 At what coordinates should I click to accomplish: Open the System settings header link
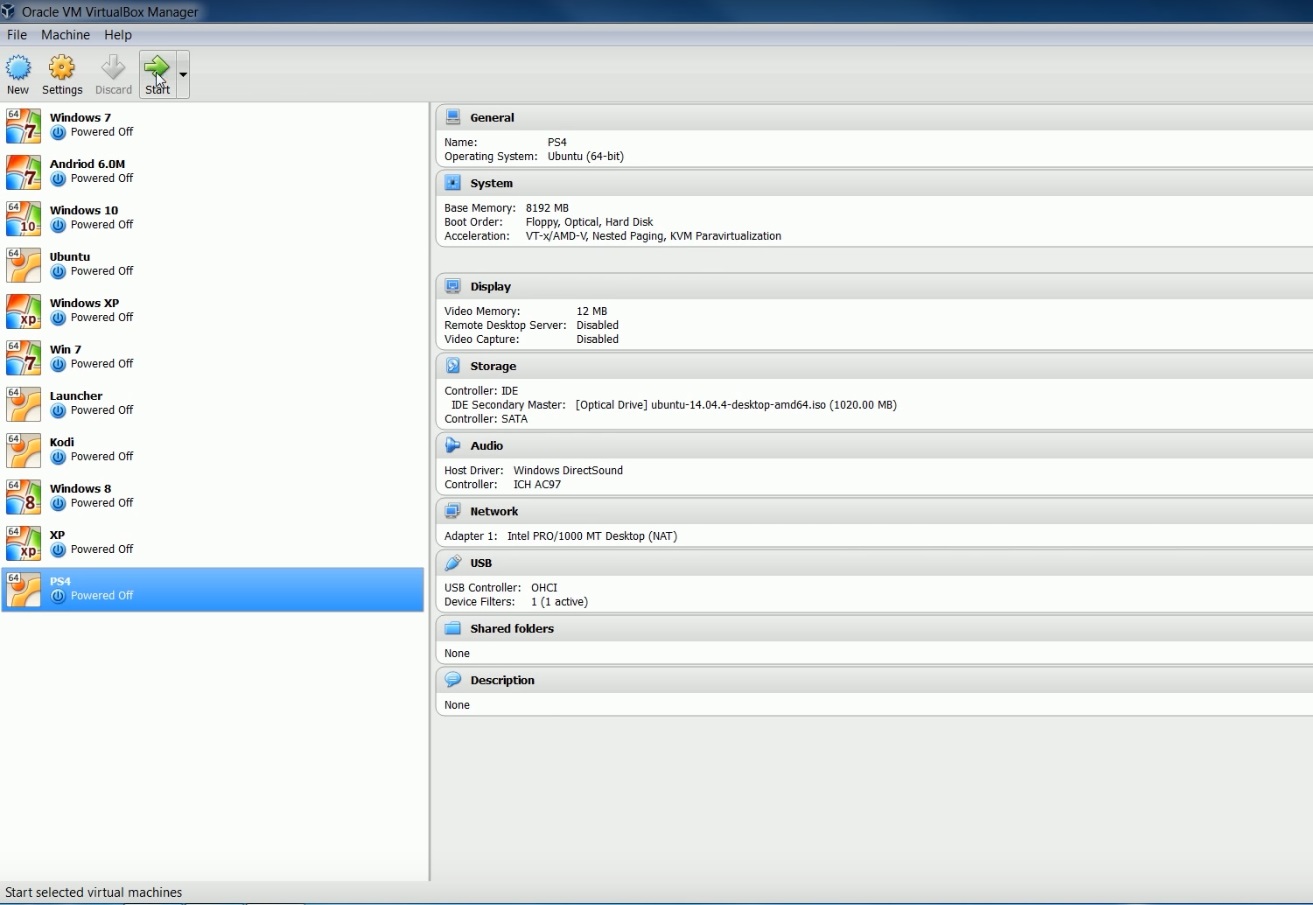tap(491, 184)
